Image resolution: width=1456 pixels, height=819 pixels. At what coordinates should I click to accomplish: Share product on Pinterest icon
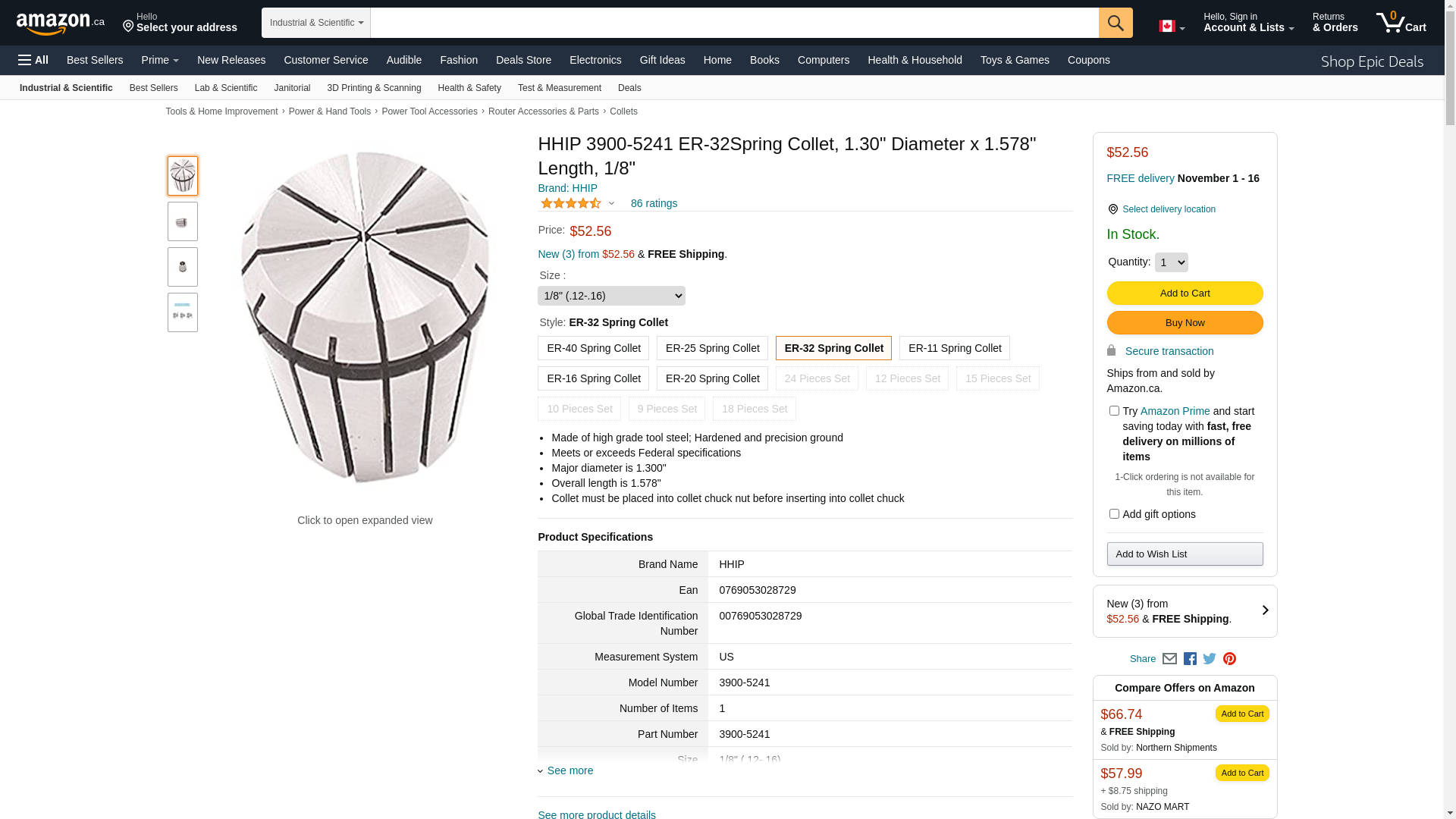1229,659
